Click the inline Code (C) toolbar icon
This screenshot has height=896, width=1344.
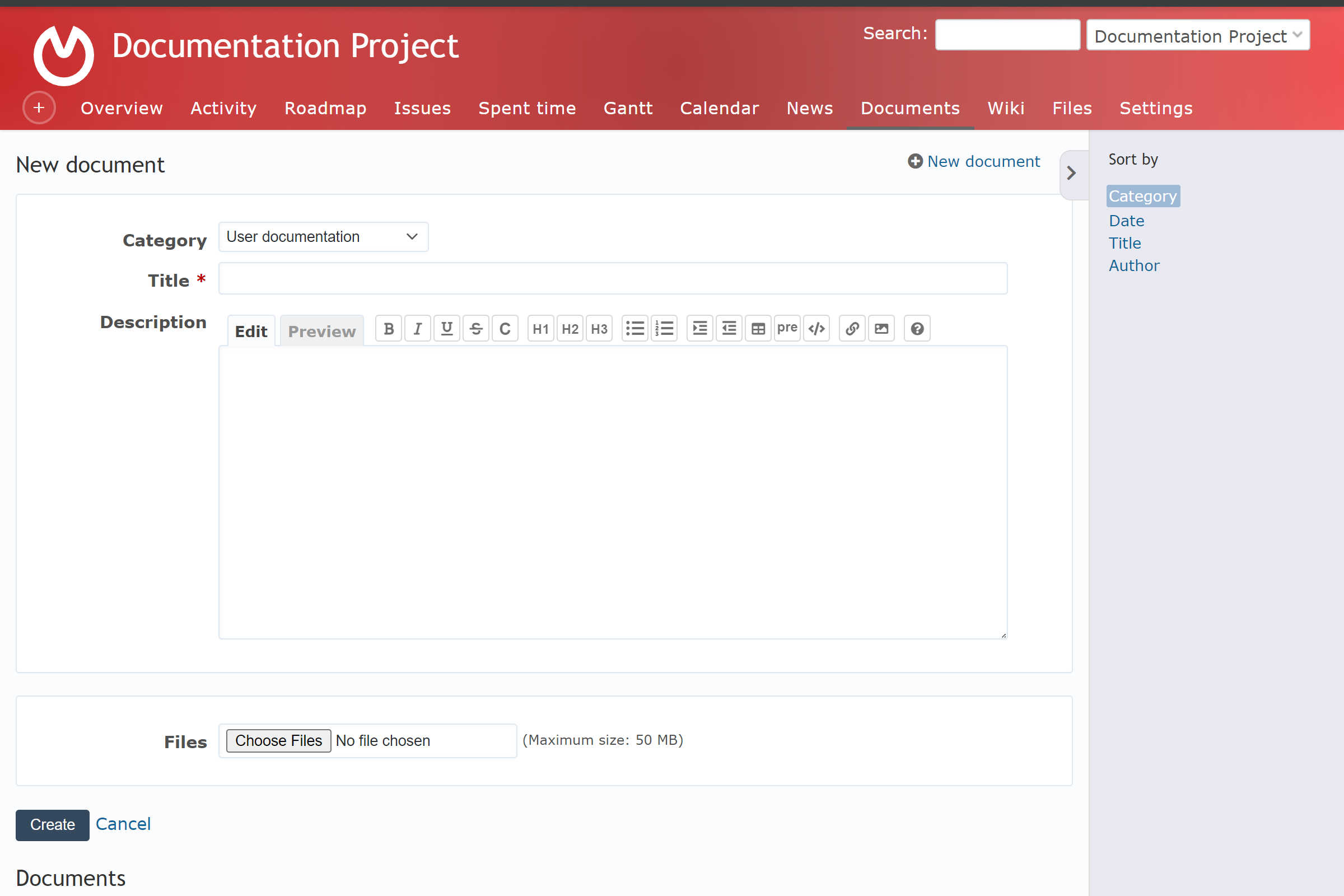[505, 329]
